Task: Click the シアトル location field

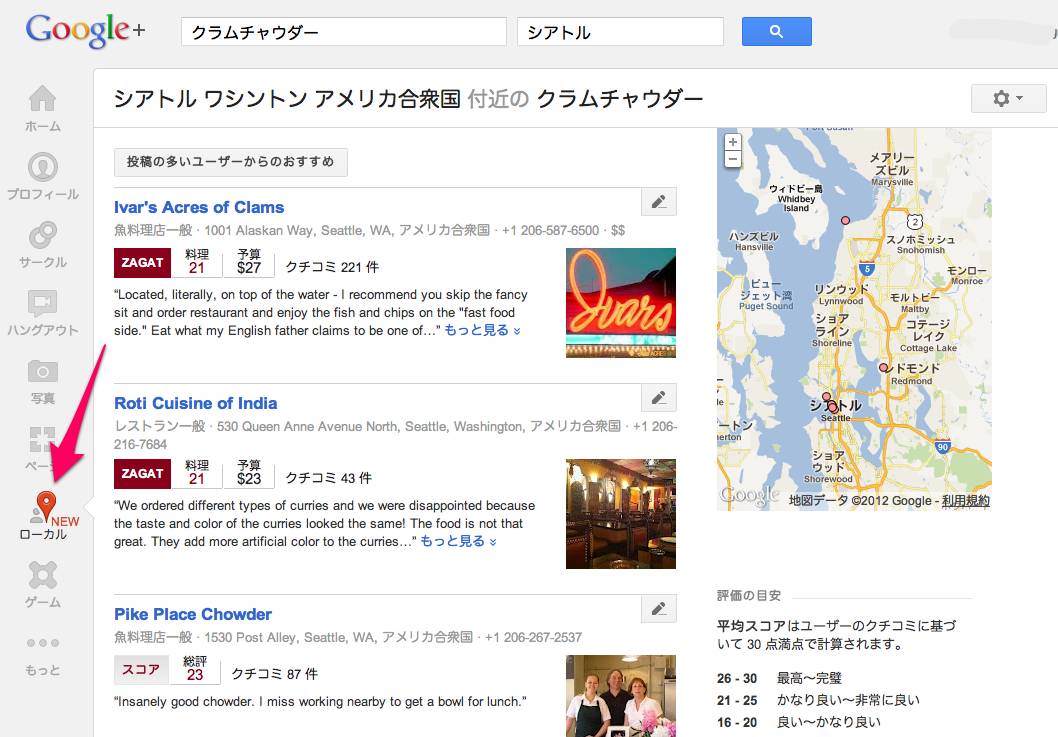Action: coord(620,32)
